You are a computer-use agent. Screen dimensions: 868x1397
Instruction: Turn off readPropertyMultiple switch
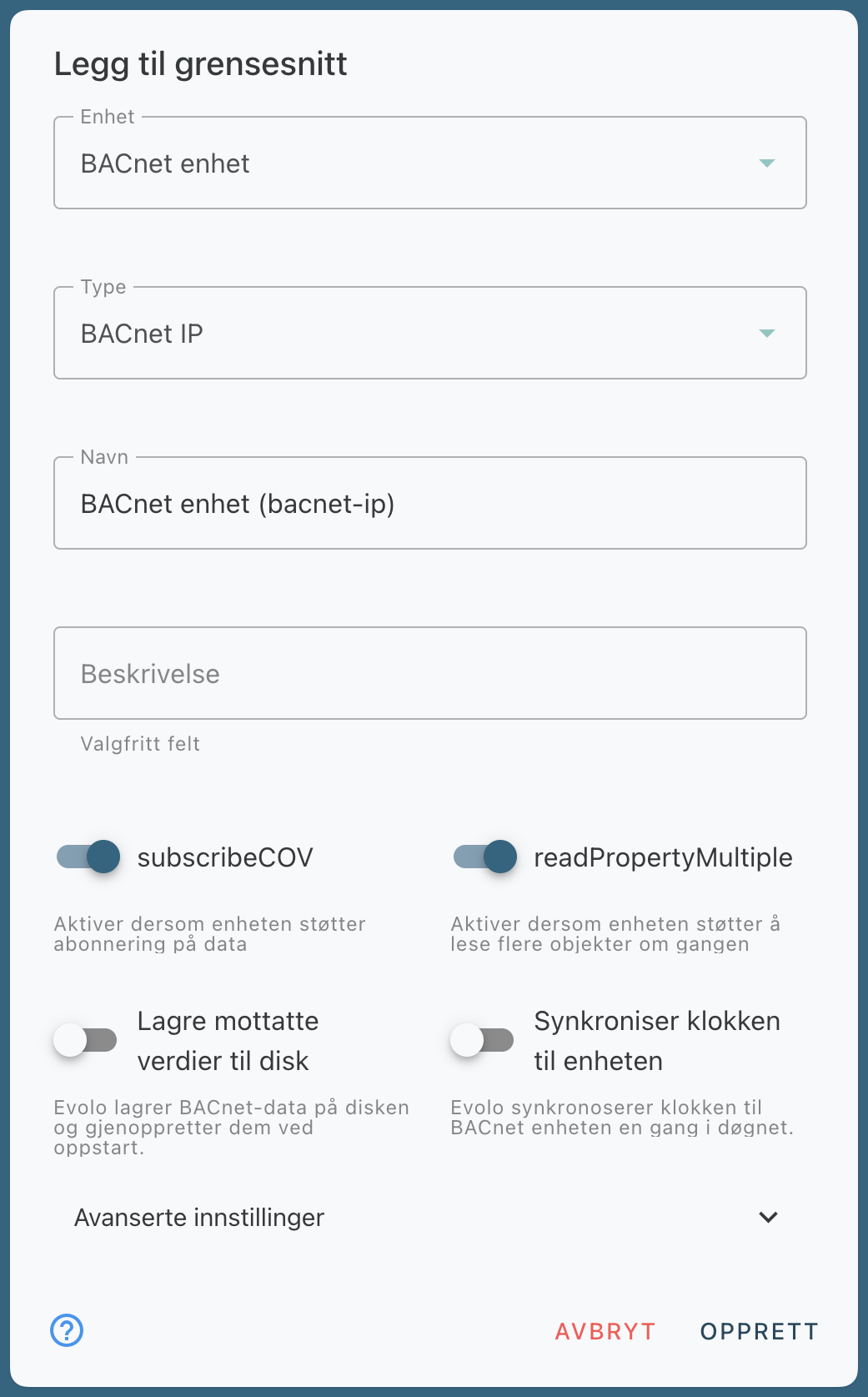[x=485, y=857]
